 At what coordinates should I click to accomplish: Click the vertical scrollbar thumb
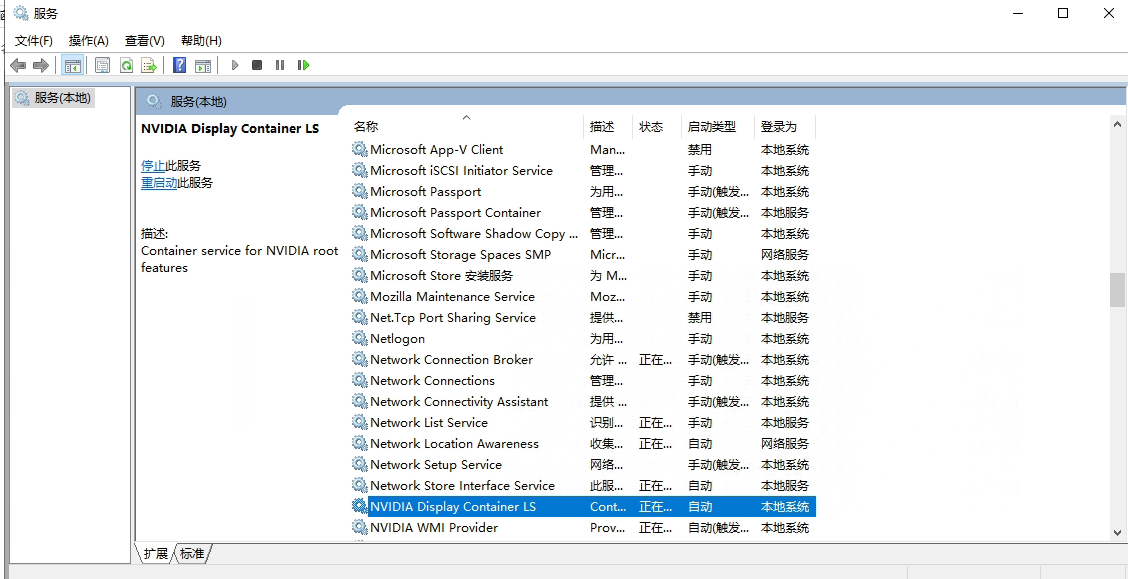point(1117,290)
